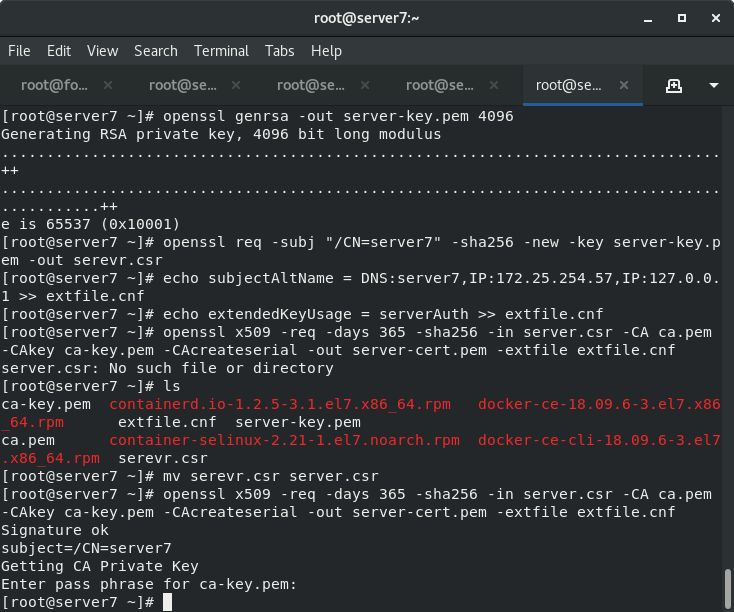Click the terminal cursor at the prompt
This screenshot has width=734, height=612.
coord(167,602)
